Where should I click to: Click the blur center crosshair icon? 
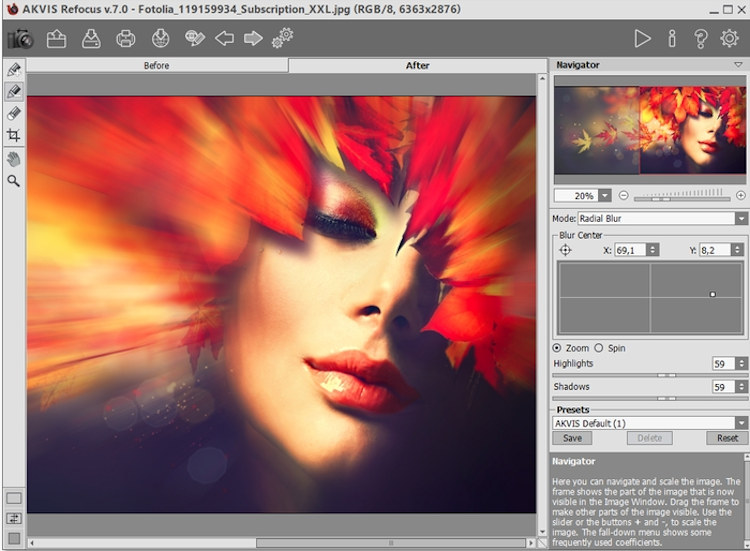click(x=565, y=249)
